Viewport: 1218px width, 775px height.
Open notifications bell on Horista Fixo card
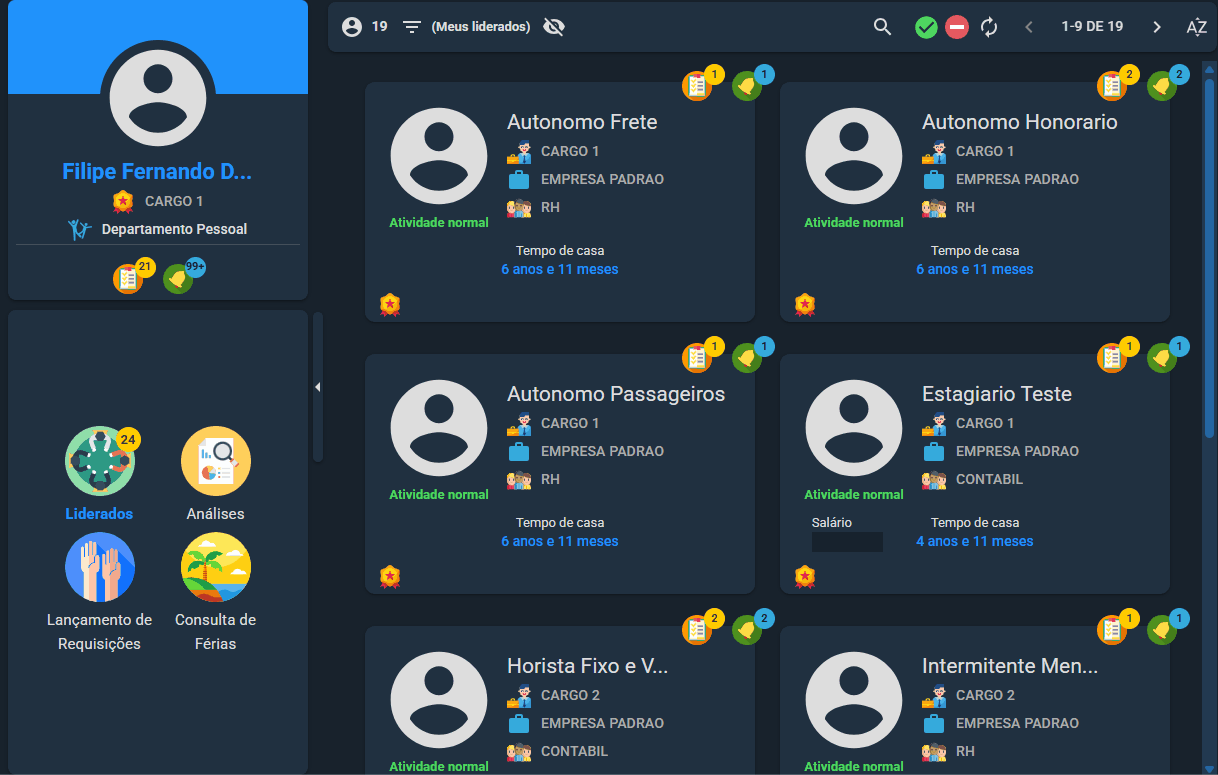pos(746,631)
